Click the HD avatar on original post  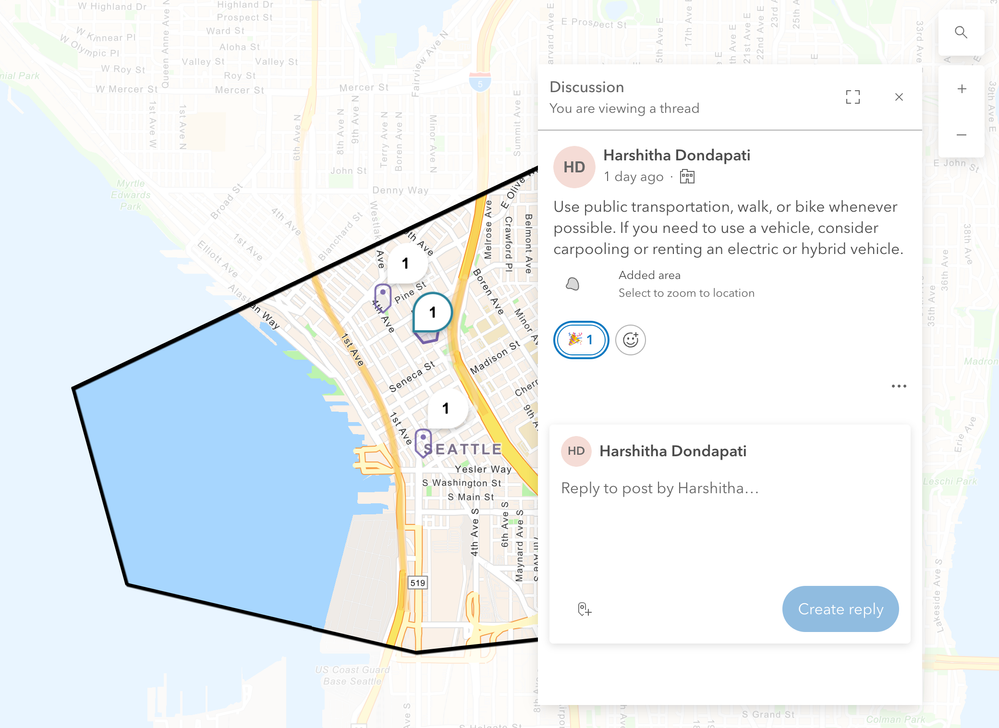tap(574, 167)
